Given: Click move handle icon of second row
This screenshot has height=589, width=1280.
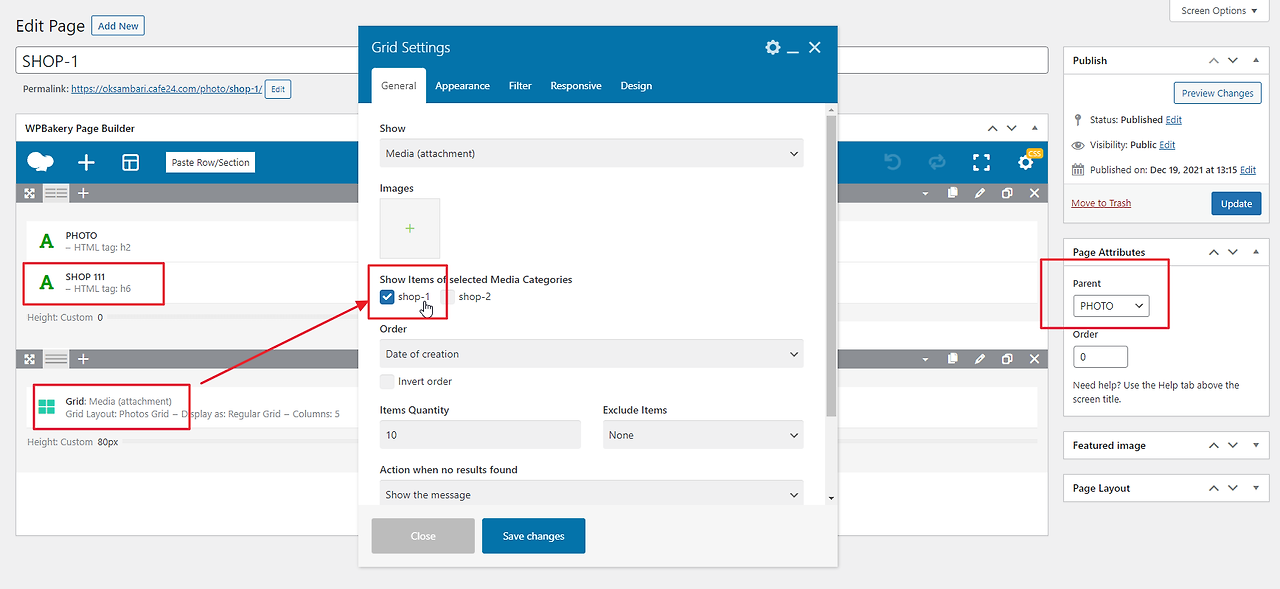Looking at the screenshot, I should [x=30, y=358].
